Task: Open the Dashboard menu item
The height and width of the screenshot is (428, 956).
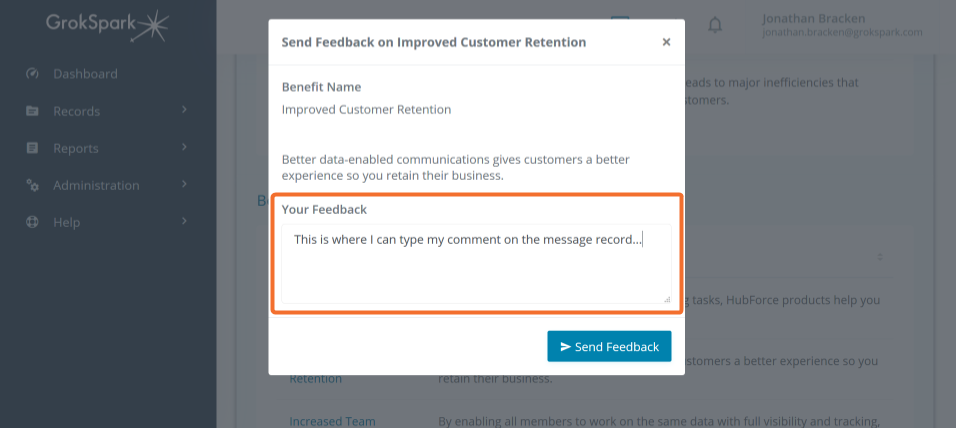Action: (x=85, y=74)
